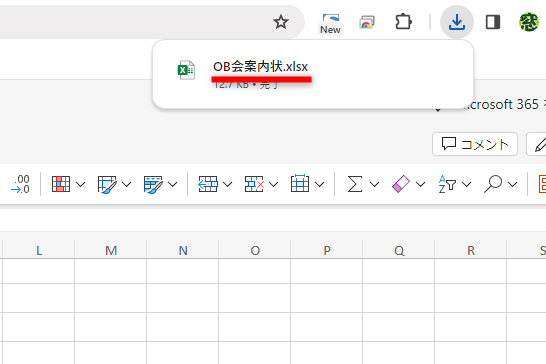Expand the AutoSum dropdown arrow
This screenshot has height=364, width=546.
(374, 184)
